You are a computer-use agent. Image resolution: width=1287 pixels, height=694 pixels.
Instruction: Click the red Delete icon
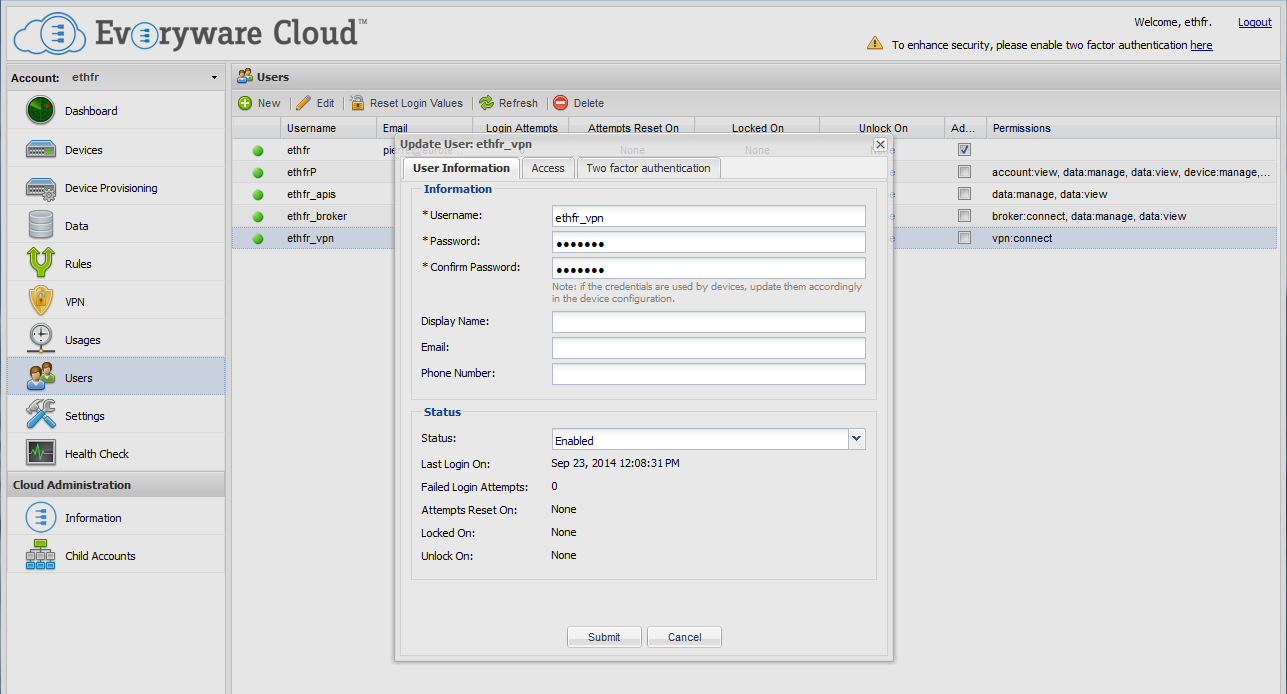point(561,103)
